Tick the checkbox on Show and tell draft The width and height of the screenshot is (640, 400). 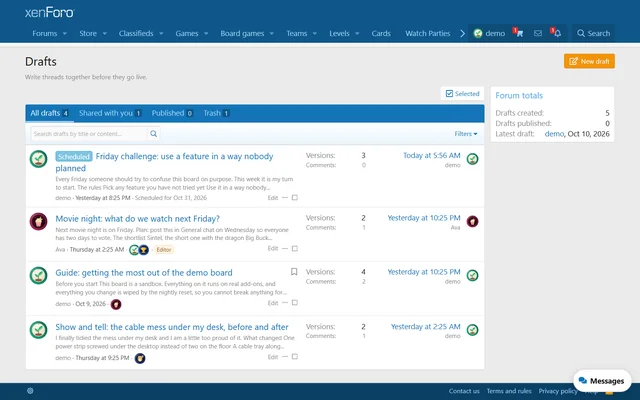pyautogui.click(x=295, y=357)
